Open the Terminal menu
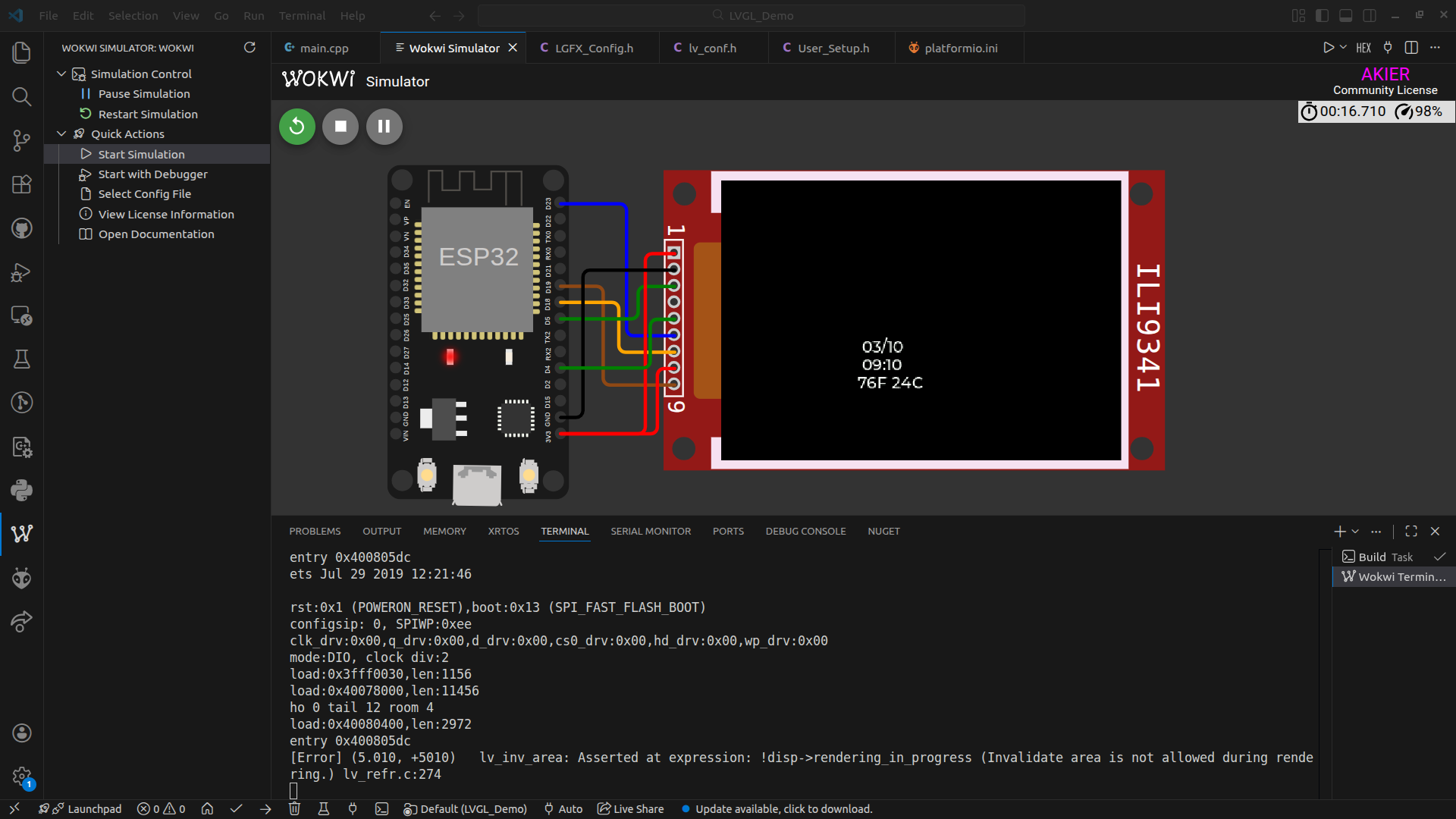Screen dimensions: 1456x819 tap(302, 15)
